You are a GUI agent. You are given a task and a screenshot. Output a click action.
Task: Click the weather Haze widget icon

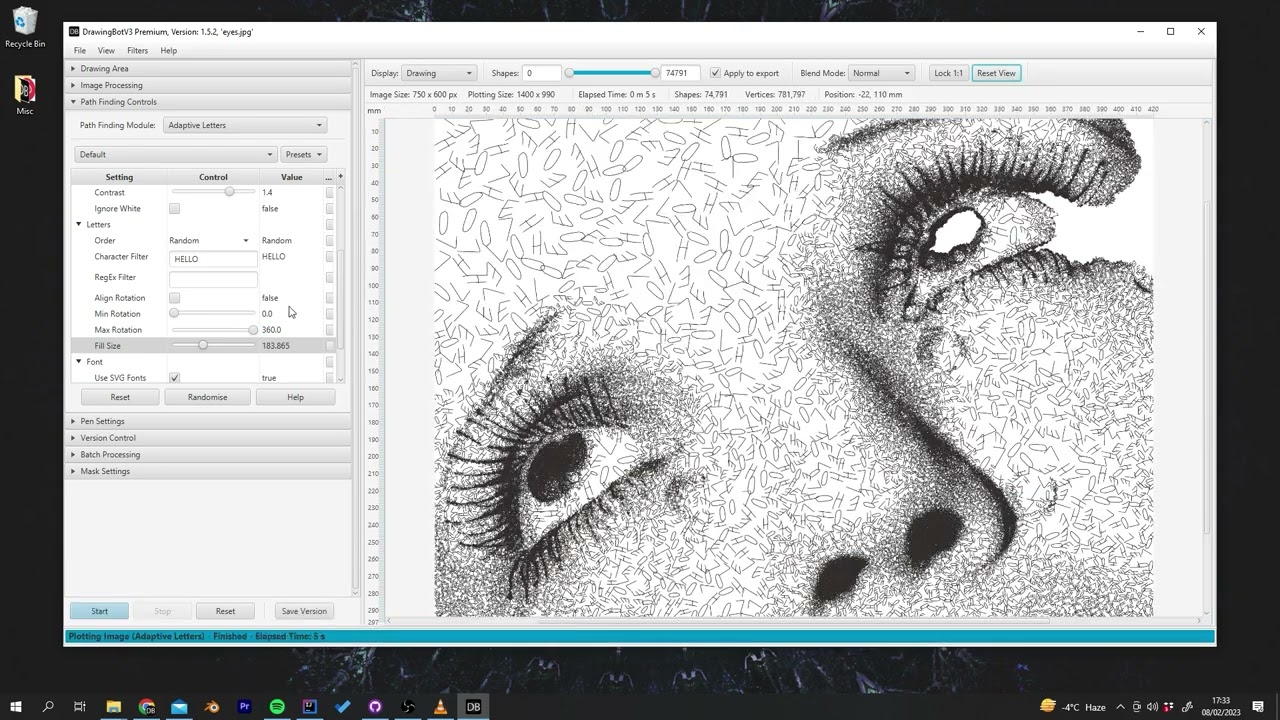tap(1048, 706)
